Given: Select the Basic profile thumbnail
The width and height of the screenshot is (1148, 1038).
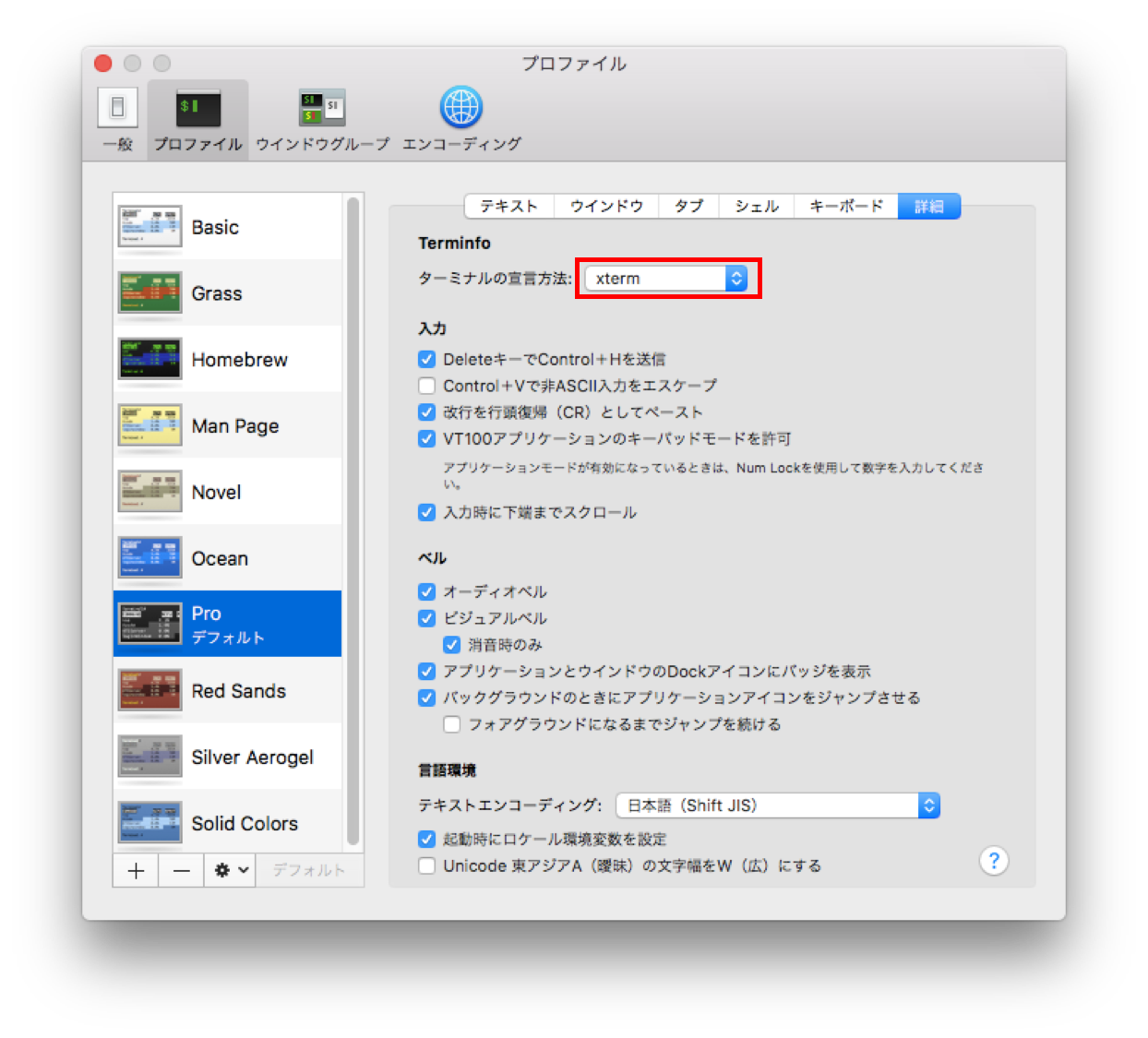Looking at the screenshot, I should (x=149, y=227).
